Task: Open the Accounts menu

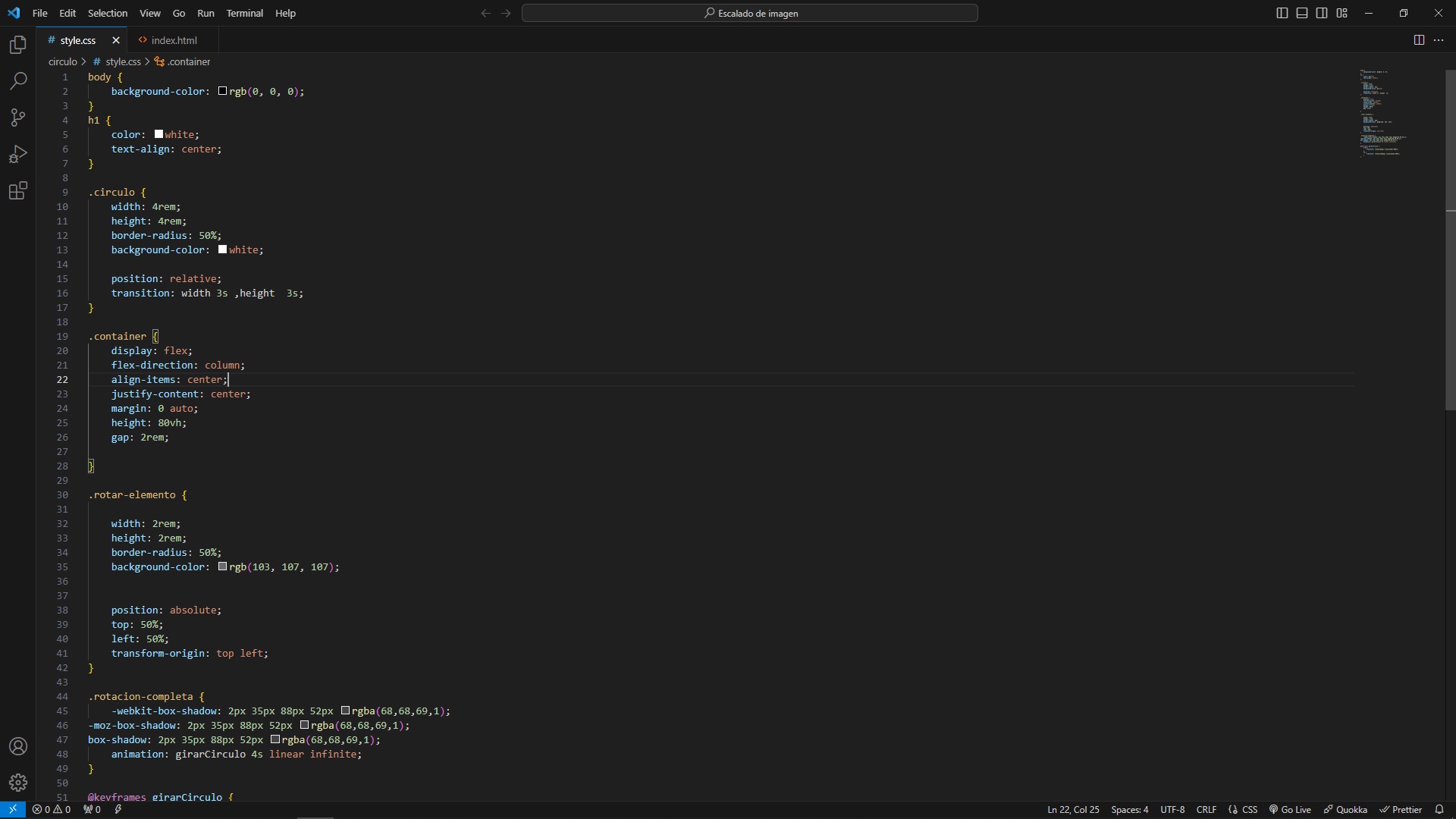Action: coord(18,746)
